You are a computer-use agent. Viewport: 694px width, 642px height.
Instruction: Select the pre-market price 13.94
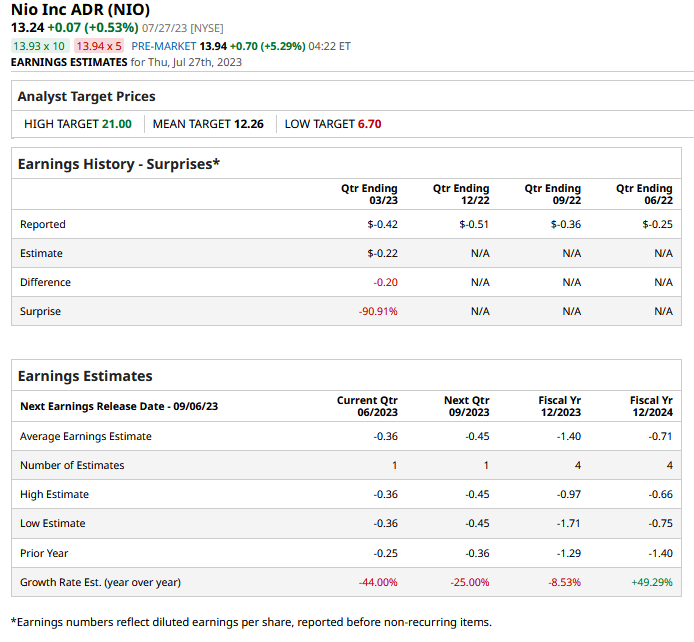pyautogui.click(x=213, y=46)
